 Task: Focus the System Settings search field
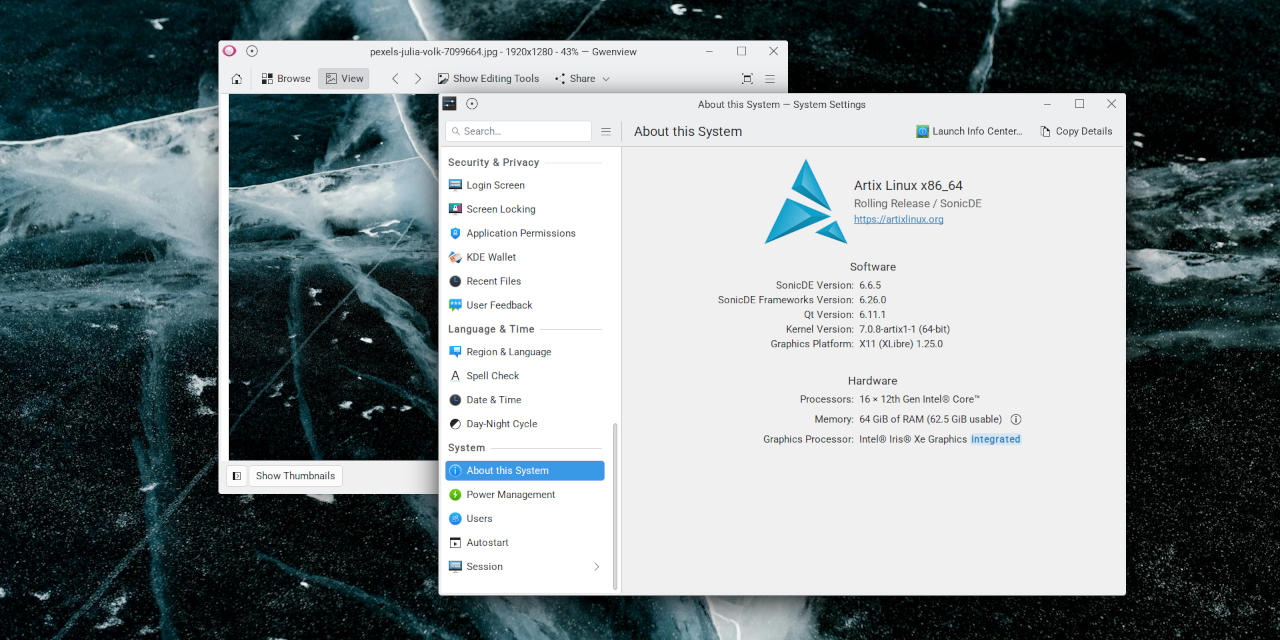[x=519, y=131]
